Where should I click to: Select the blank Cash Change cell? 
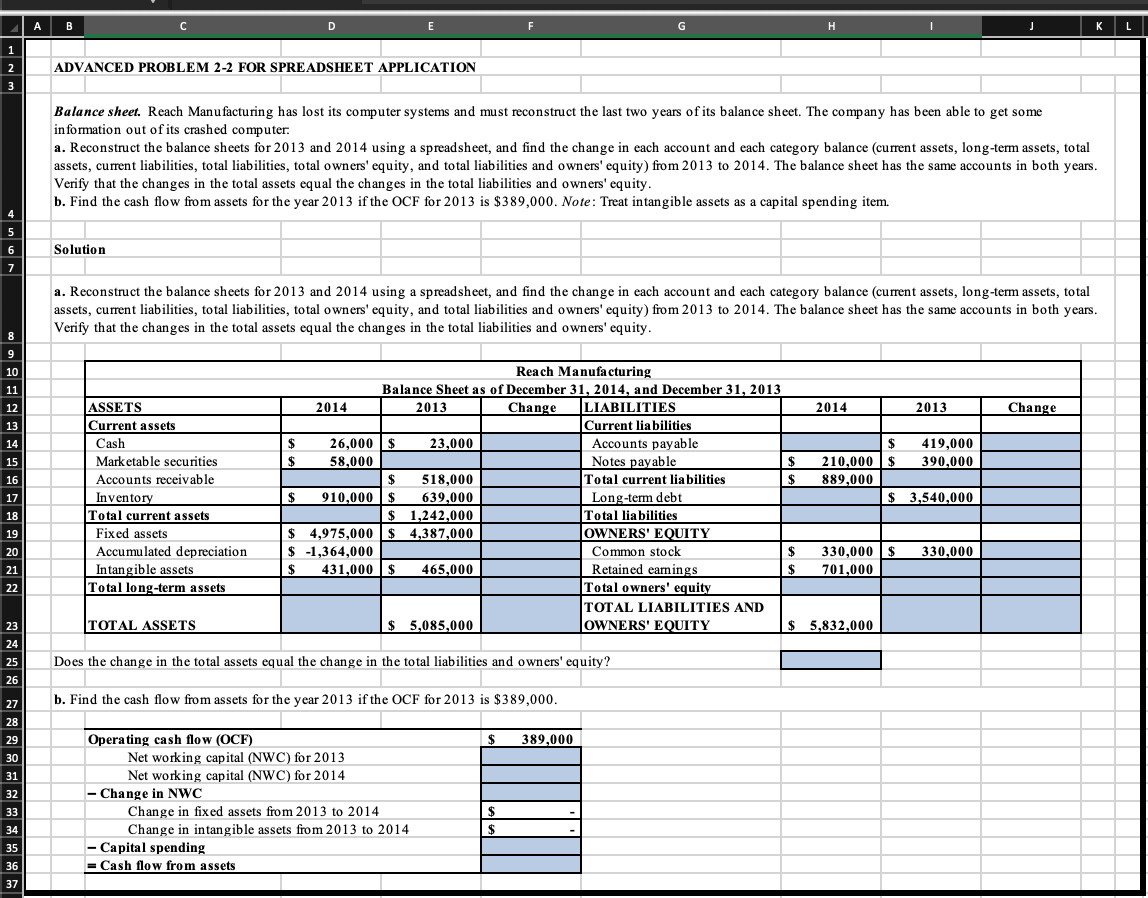pos(531,444)
